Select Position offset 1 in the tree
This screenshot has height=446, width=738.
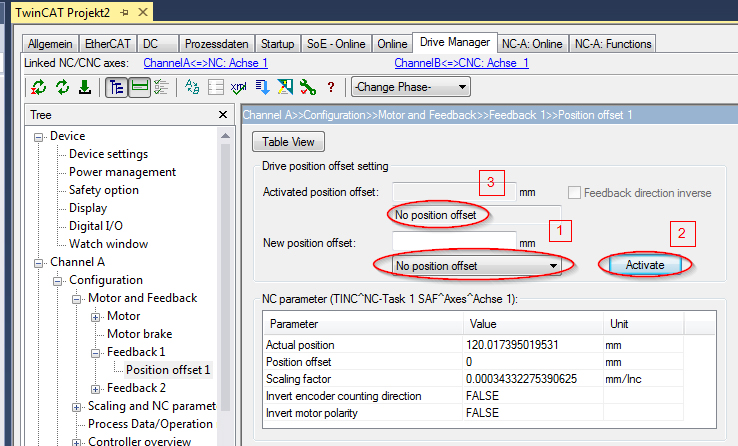pyautogui.click(x=168, y=370)
